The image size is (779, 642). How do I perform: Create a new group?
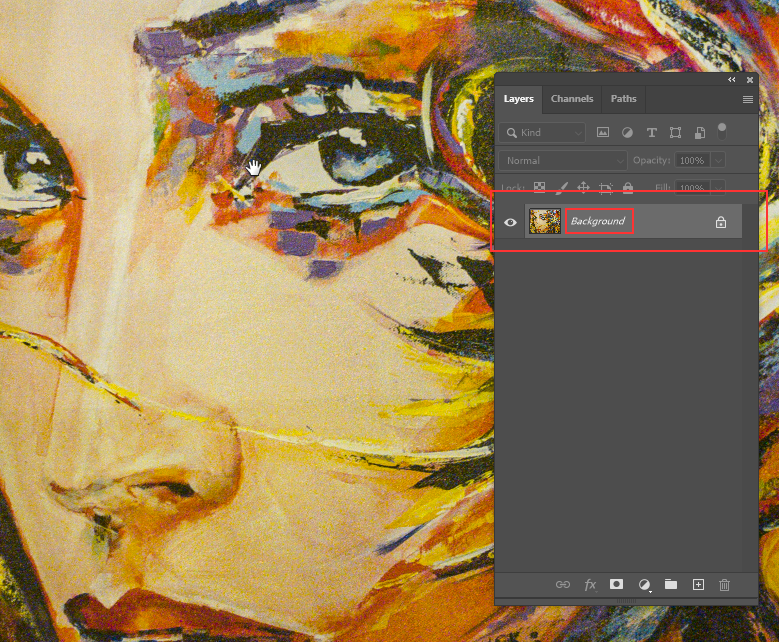click(671, 584)
